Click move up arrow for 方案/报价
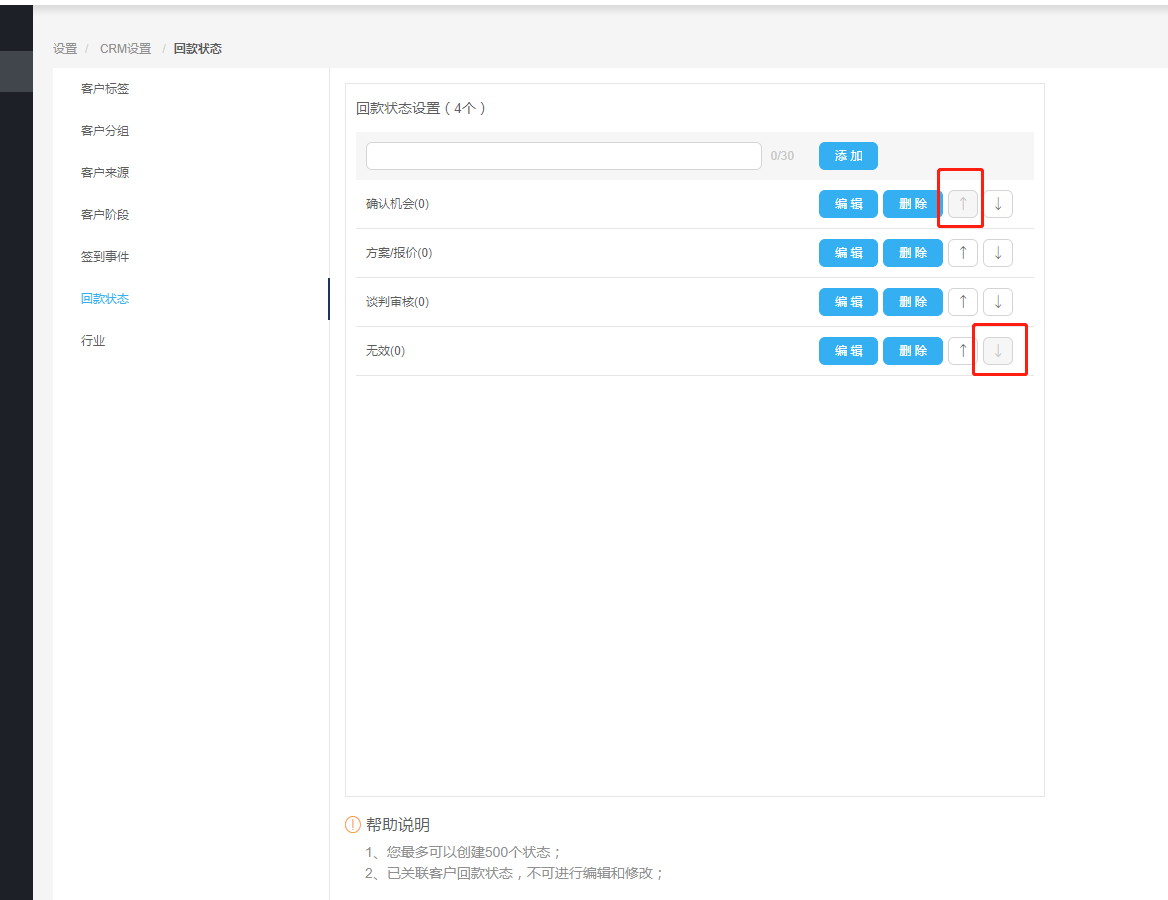Image resolution: width=1168 pixels, height=900 pixels. click(962, 253)
